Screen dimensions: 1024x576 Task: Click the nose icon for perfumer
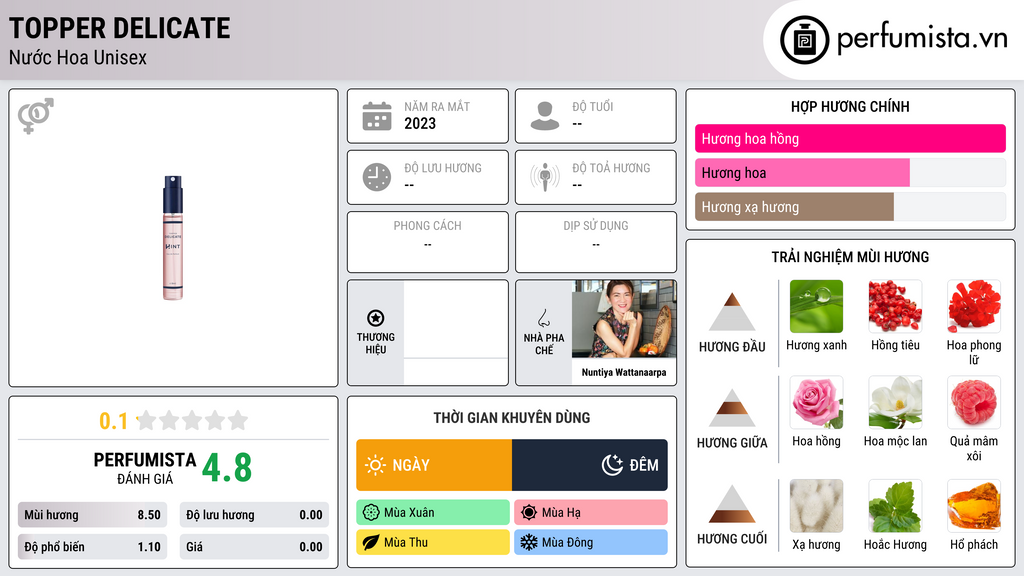(x=543, y=318)
